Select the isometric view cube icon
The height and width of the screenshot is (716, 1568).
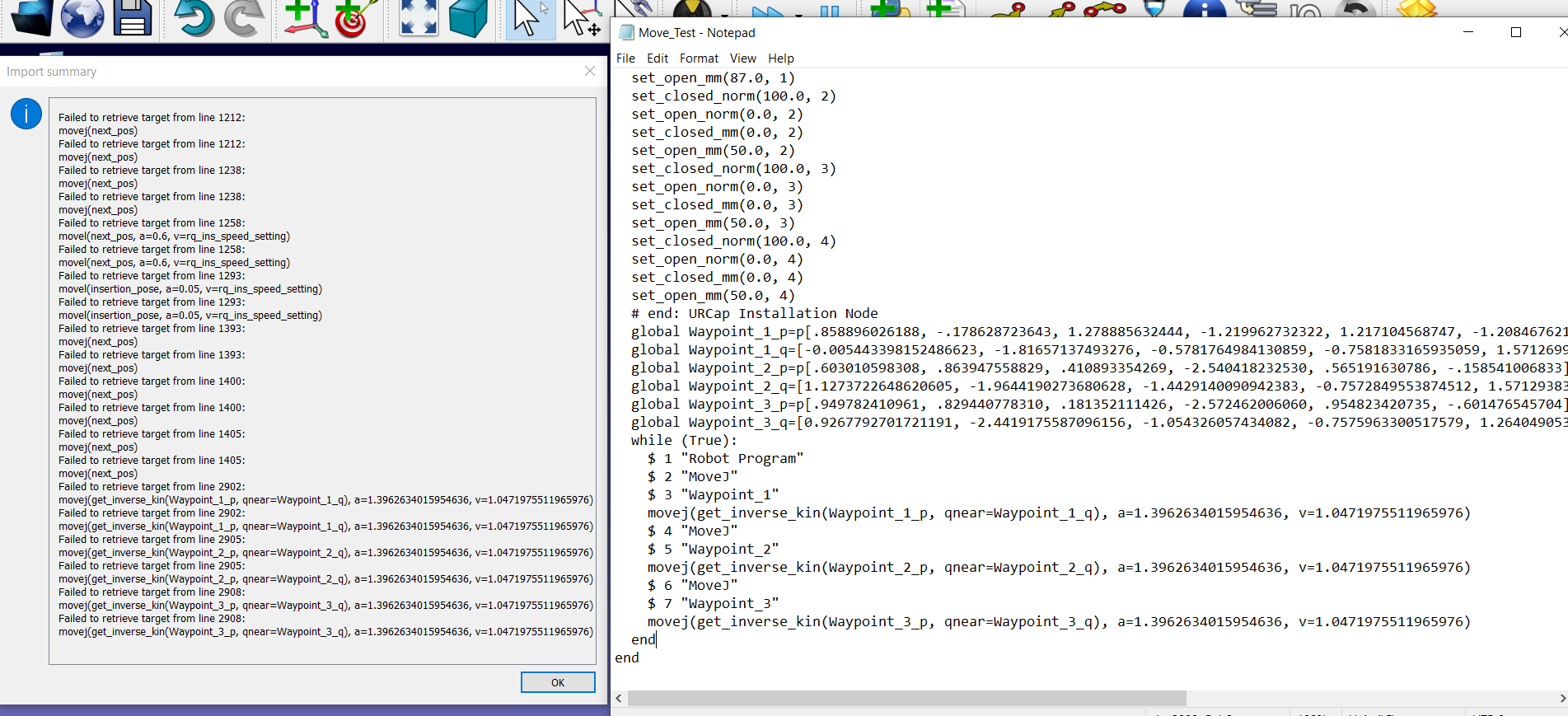(468, 18)
